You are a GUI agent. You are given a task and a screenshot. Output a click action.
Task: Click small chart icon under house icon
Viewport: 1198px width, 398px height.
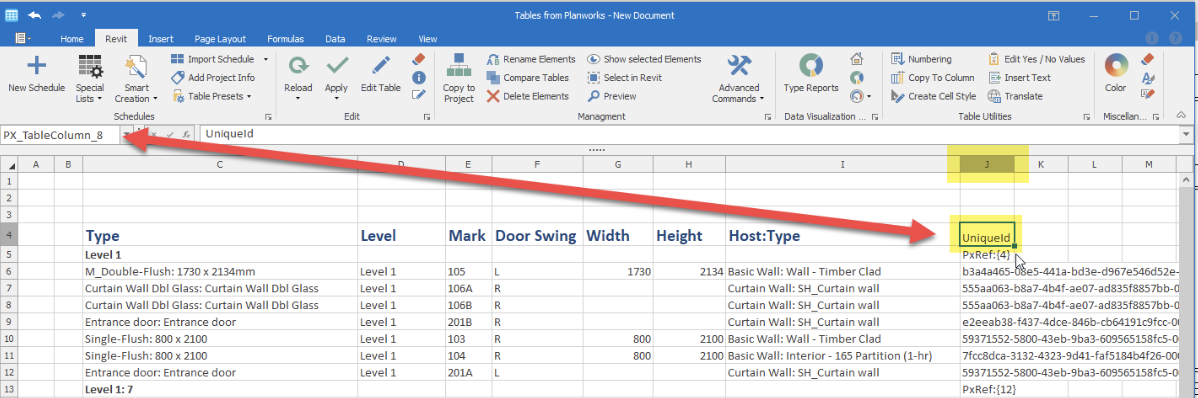click(856, 77)
